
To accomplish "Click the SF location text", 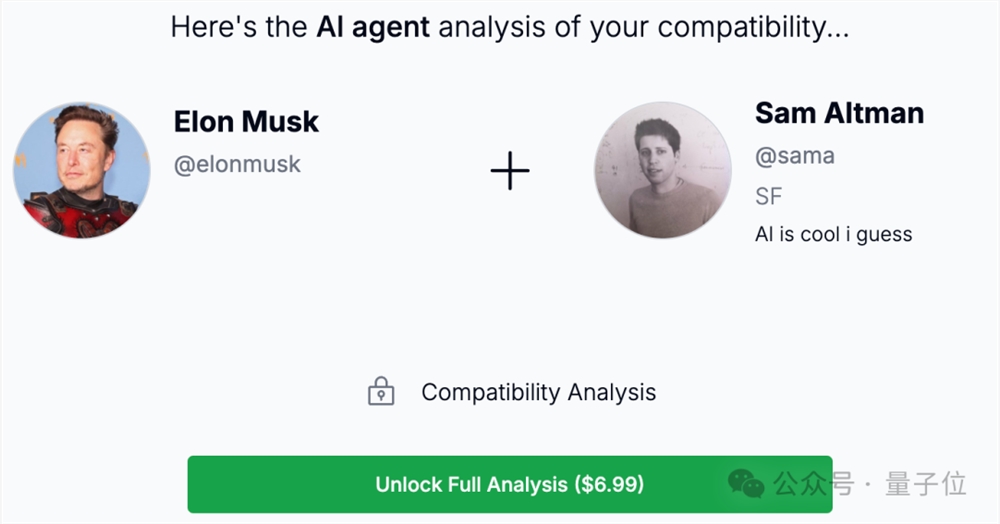I will [x=768, y=196].
